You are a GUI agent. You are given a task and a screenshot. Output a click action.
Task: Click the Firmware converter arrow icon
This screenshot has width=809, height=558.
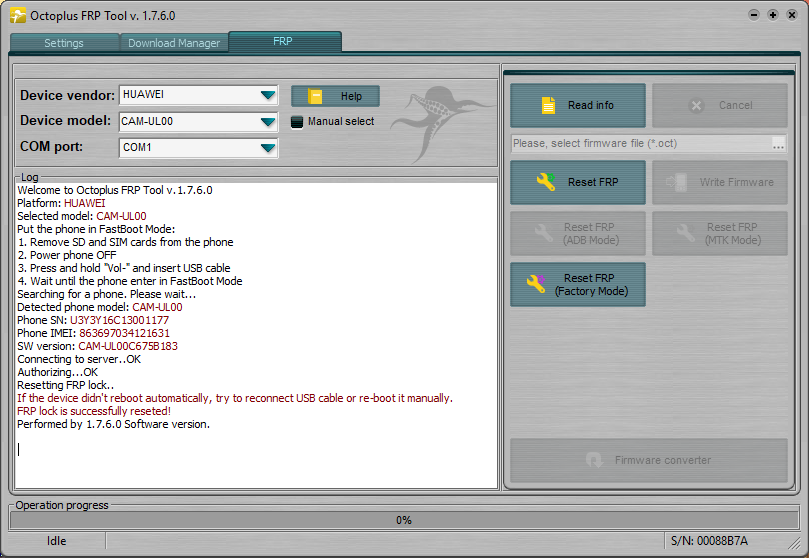pos(594,459)
